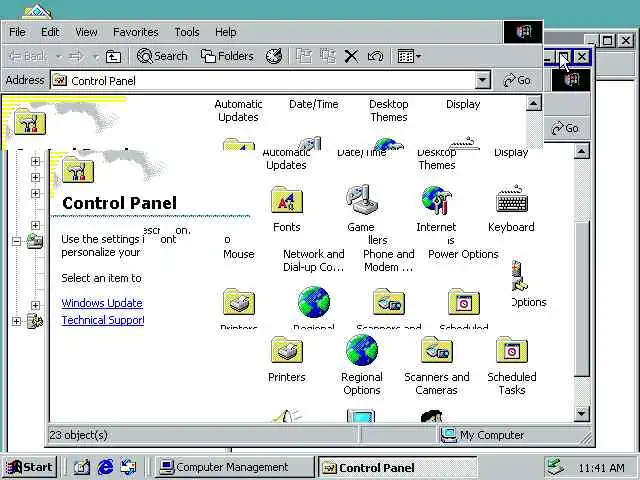Click the 23 object(s) status text
This screenshot has height=480, width=640.
pyautogui.click(x=78, y=435)
